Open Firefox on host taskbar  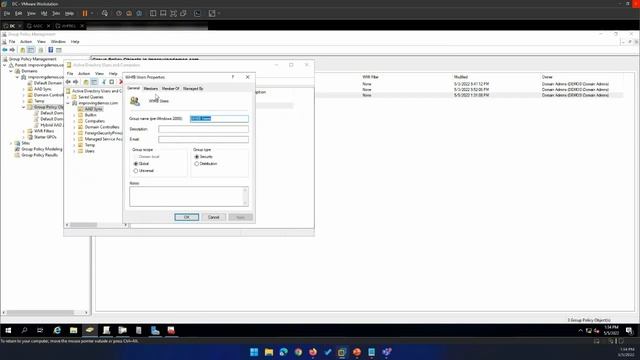(x=313, y=352)
